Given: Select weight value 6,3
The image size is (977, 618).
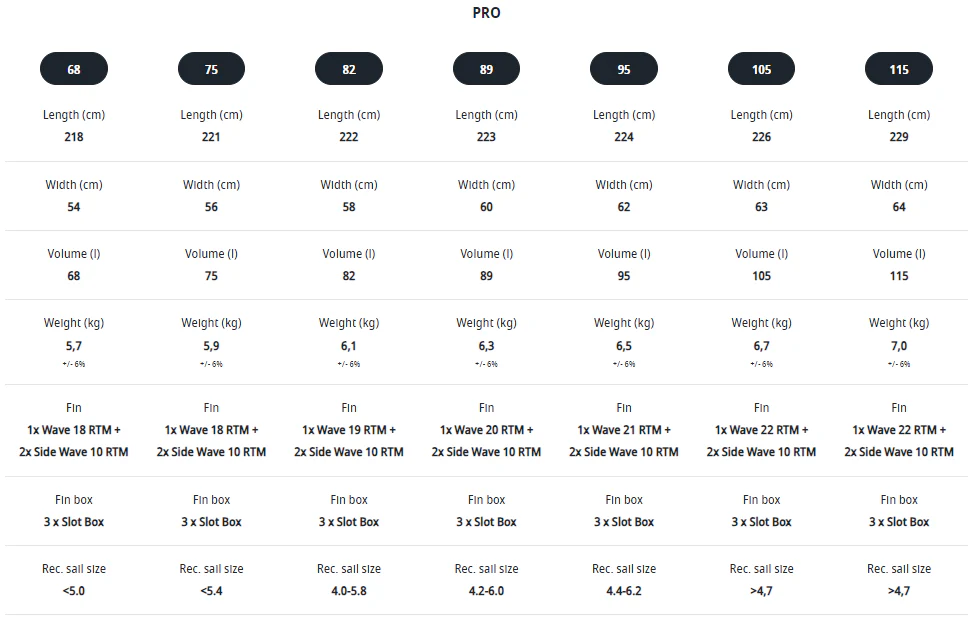Looking at the screenshot, I should pos(486,346).
